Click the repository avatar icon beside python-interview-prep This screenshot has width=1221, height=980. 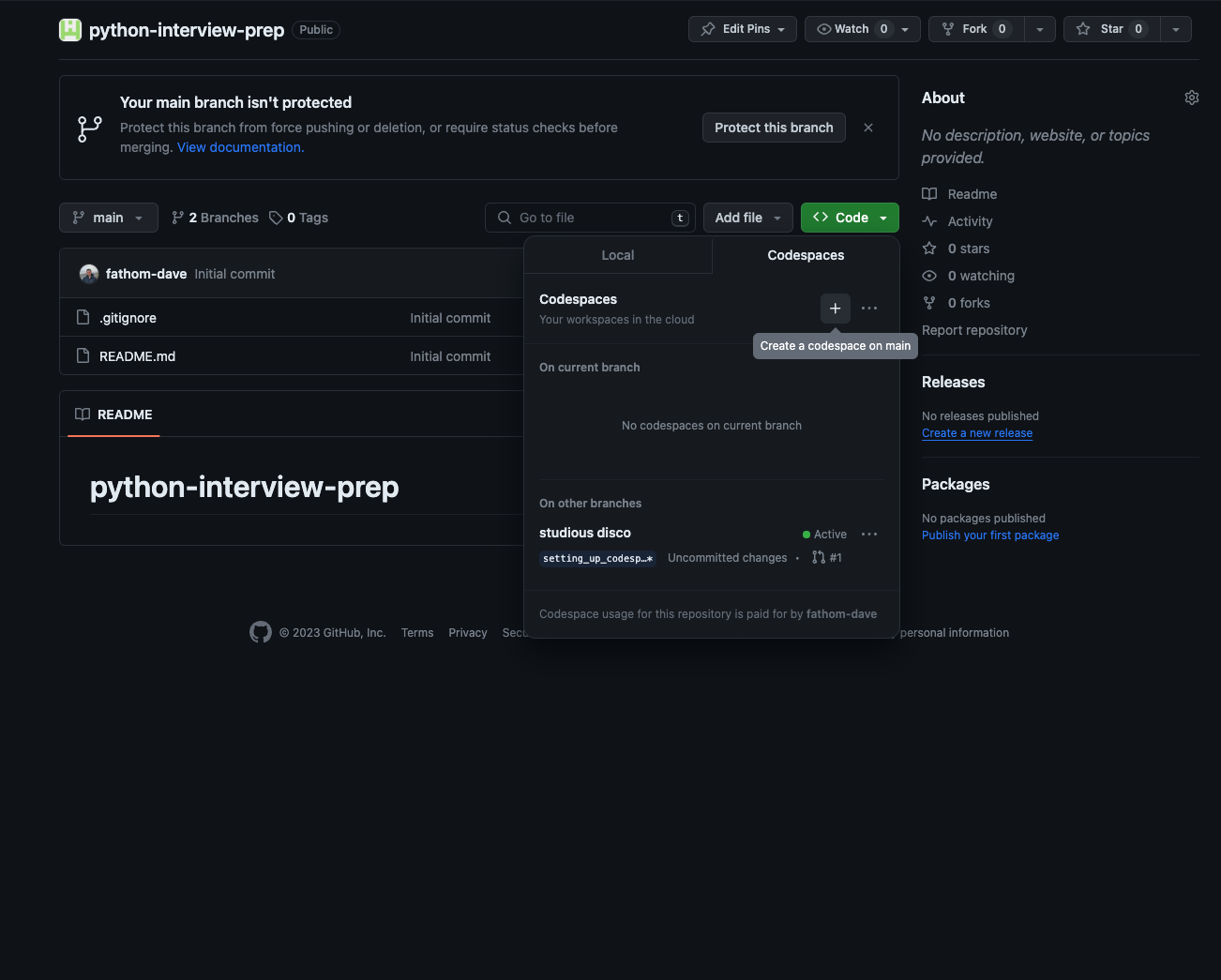tap(70, 30)
